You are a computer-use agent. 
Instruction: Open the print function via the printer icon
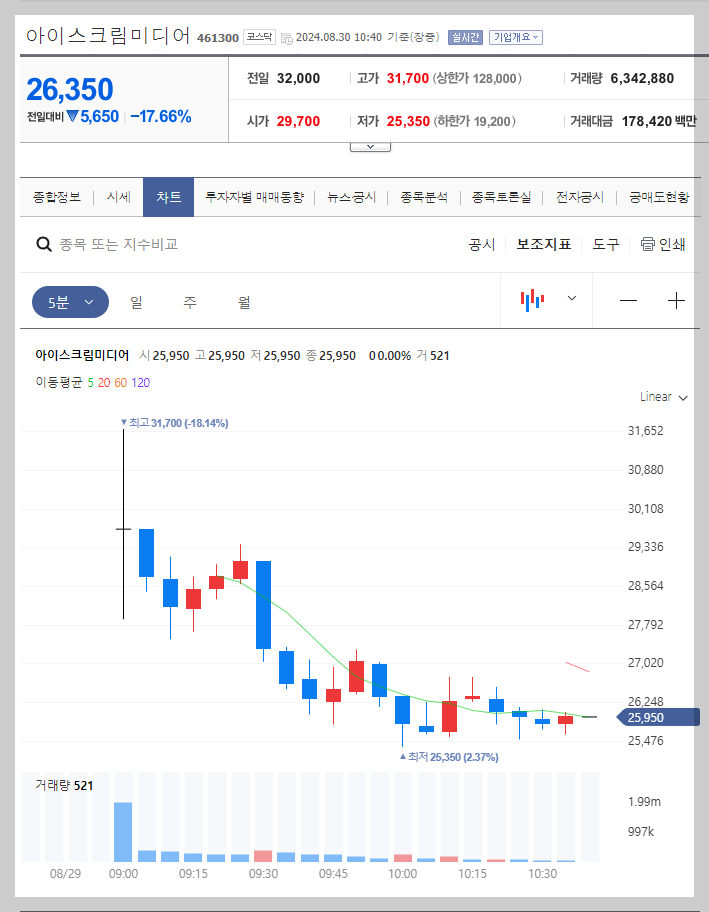pyautogui.click(x=648, y=243)
